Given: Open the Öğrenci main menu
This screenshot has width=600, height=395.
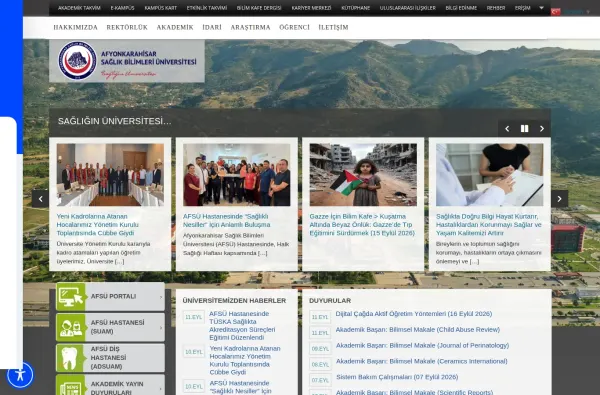Looking at the screenshot, I should [294, 28].
